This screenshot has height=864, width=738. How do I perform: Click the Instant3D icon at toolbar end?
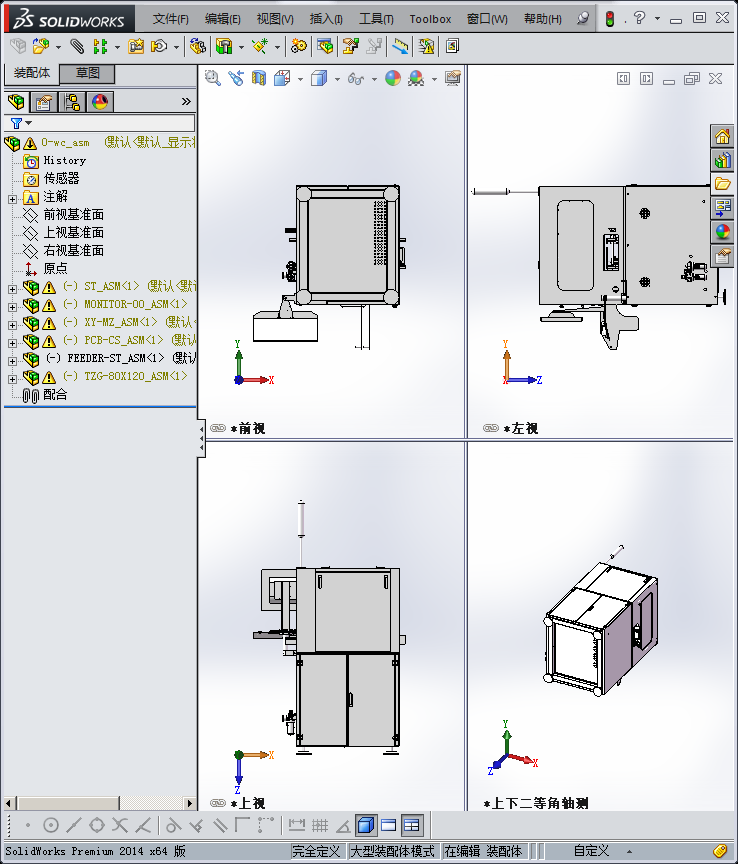click(452, 46)
